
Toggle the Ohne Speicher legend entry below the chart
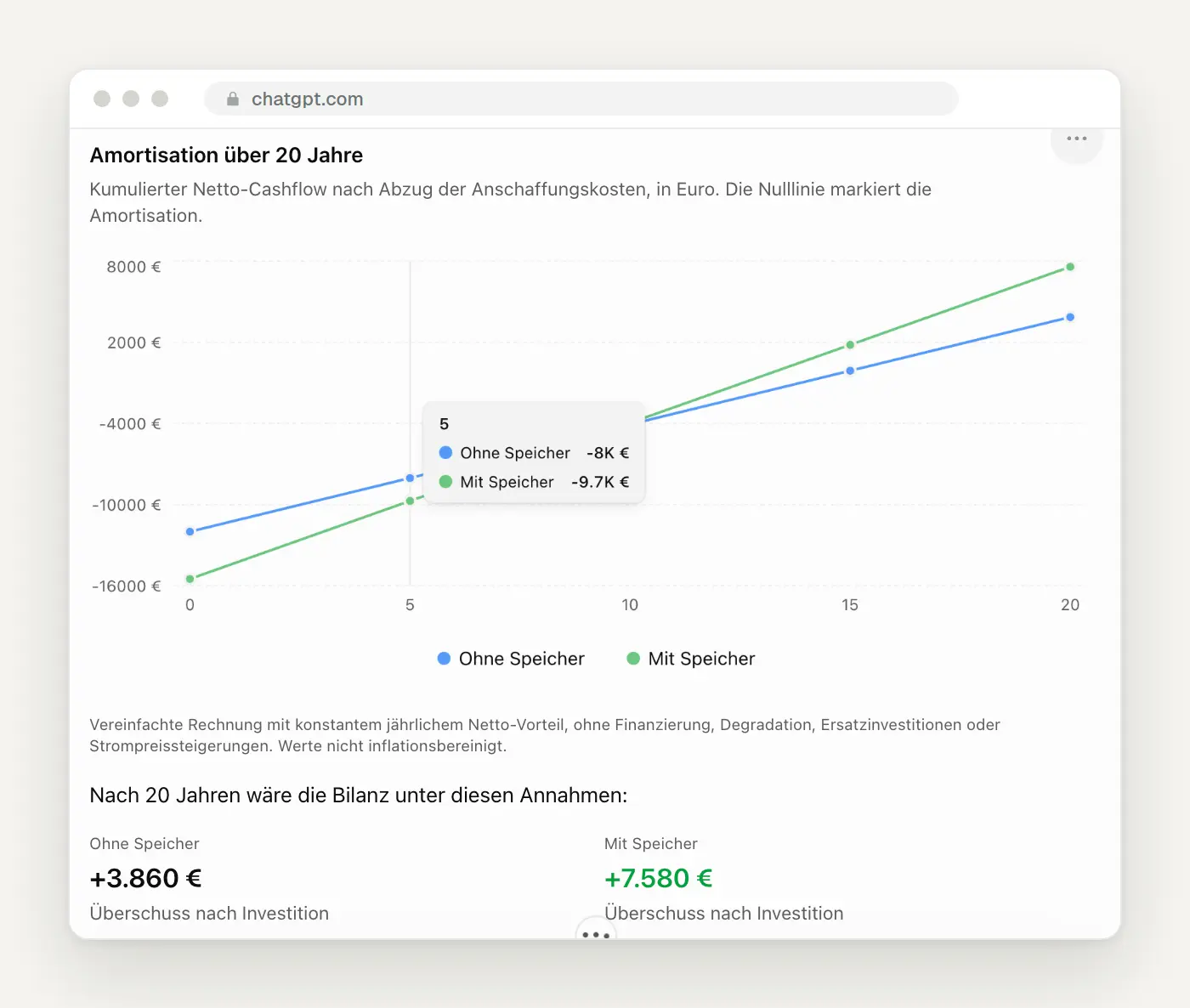511,659
